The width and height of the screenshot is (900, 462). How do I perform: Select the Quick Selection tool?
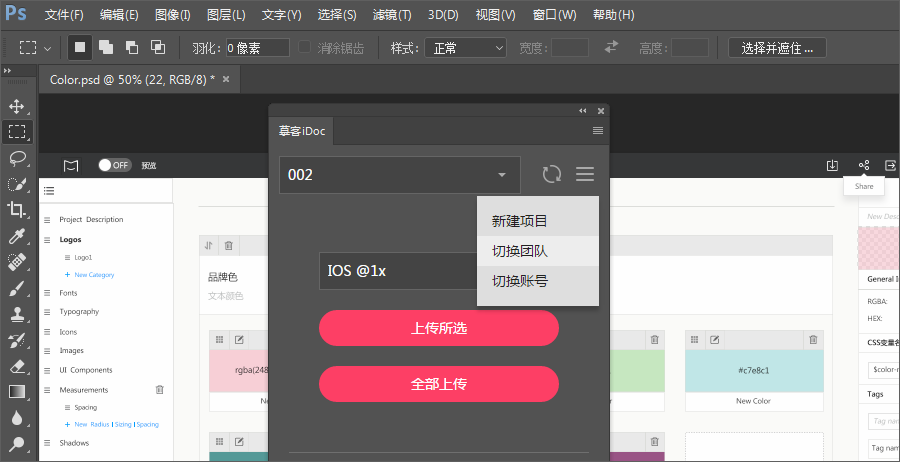tap(17, 184)
